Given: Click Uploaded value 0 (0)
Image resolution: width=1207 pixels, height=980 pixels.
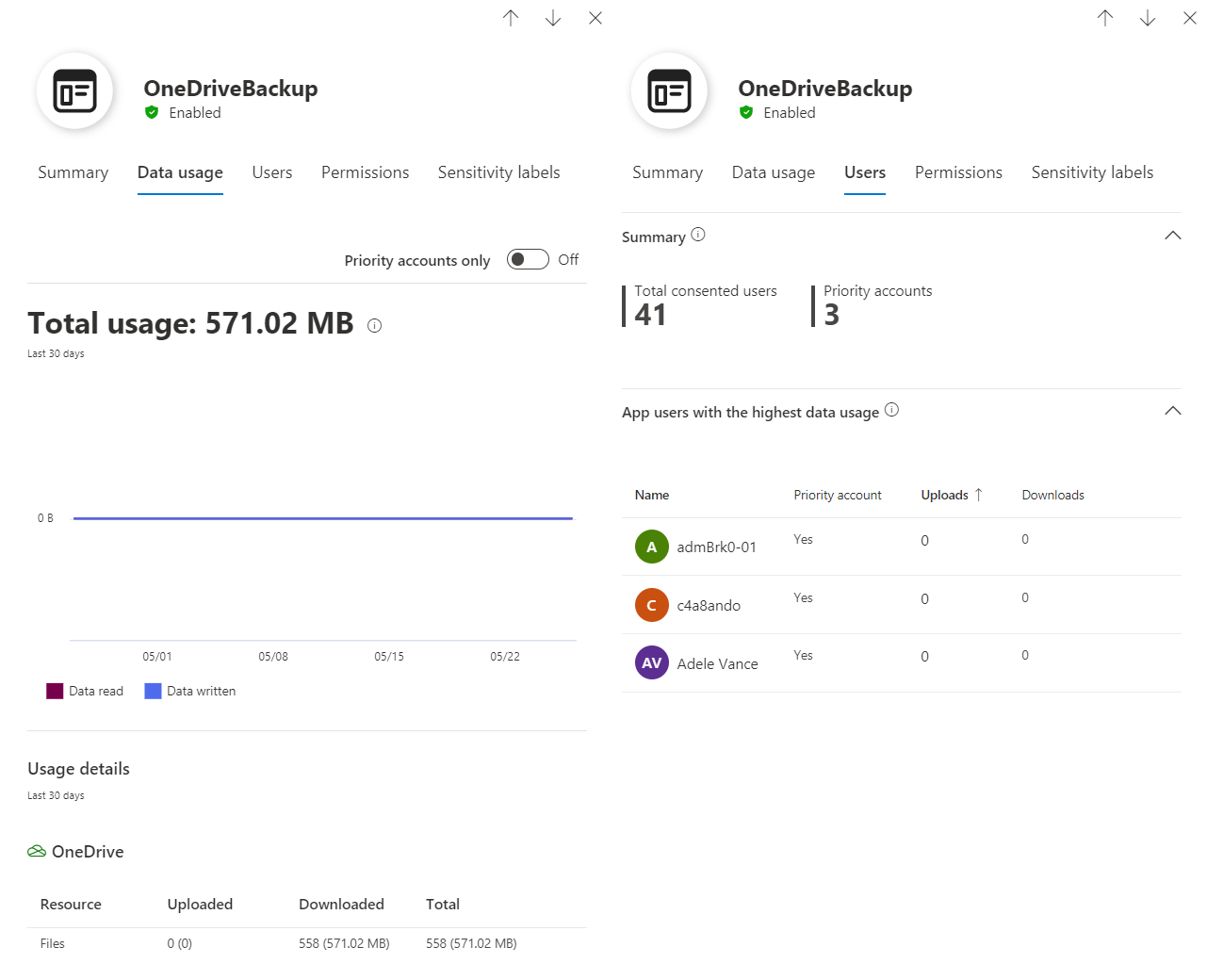Looking at the screenshot, I should click(179, 943).
